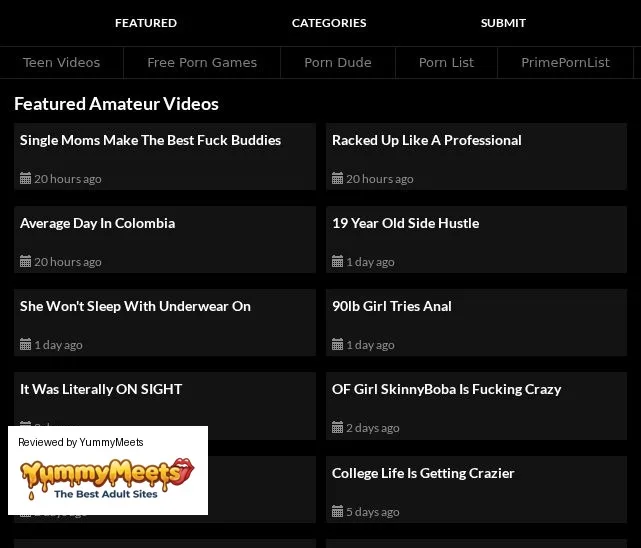Screen dimensions: 641x548
Task: Click calendar icon under 'She Won't Sleep With Underwear On'
Action: pyautogui.click(x=25, y=344)
